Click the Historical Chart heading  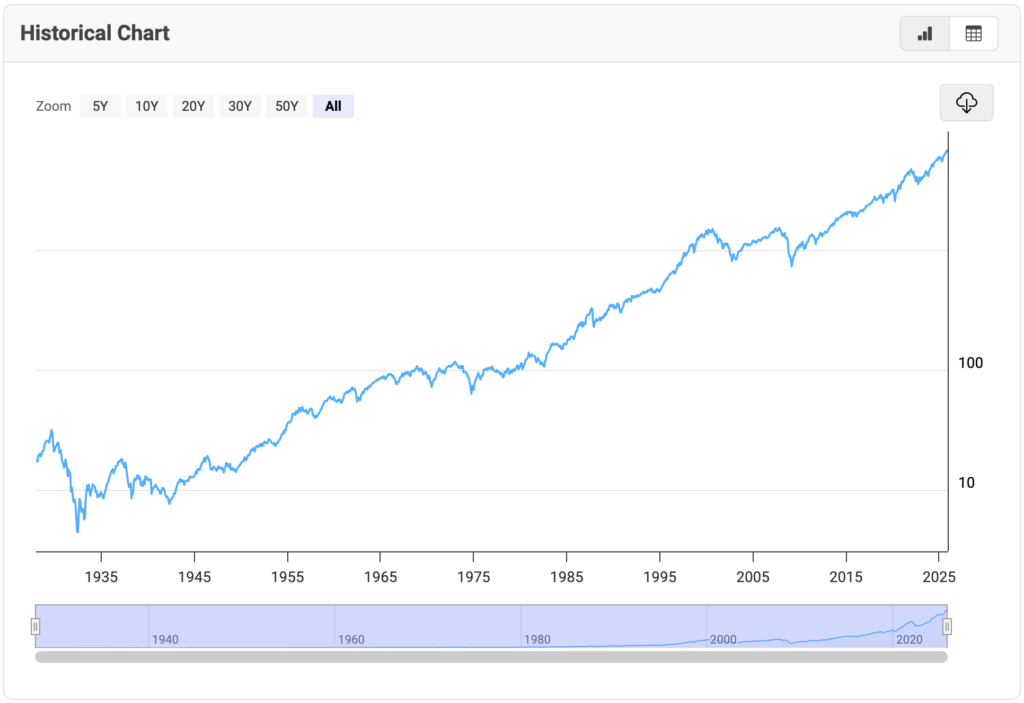tap(95, 33)
